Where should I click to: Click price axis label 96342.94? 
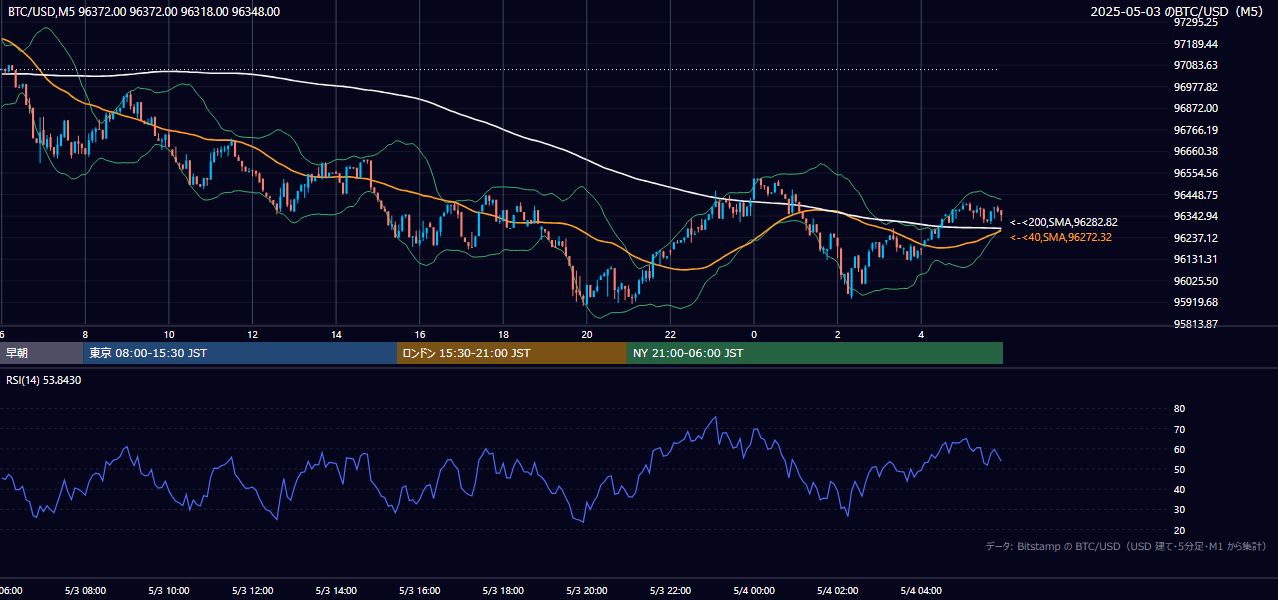1195,216
